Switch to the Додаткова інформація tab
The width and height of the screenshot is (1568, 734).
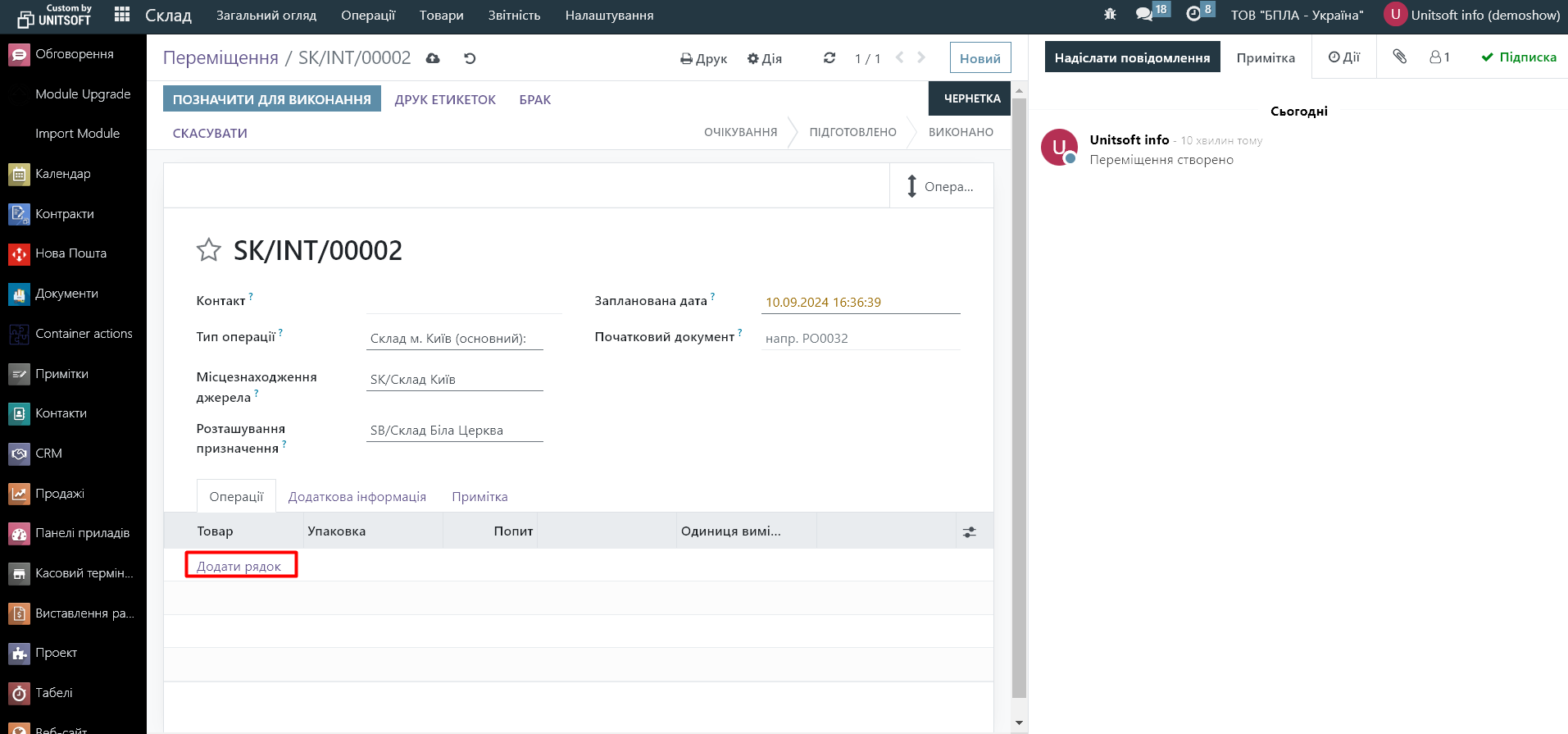point(357,497)
